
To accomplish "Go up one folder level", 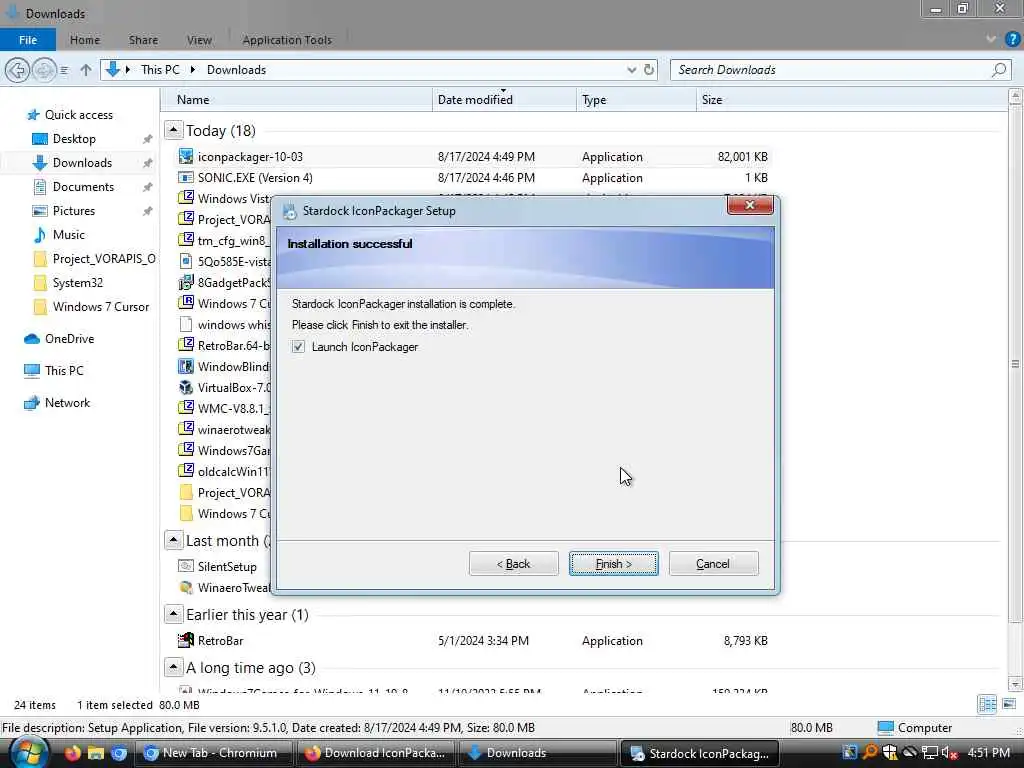I will (x=86, y=70).
